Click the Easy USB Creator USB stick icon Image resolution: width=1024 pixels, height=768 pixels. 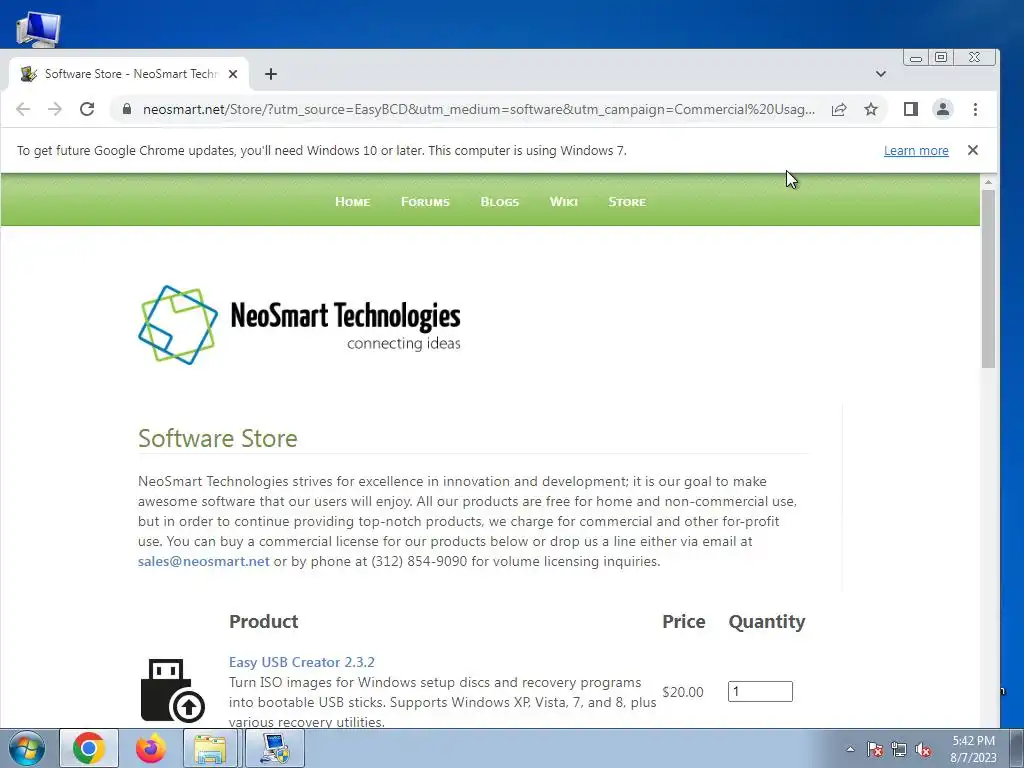pyautogui.click(x=173, y=690)
